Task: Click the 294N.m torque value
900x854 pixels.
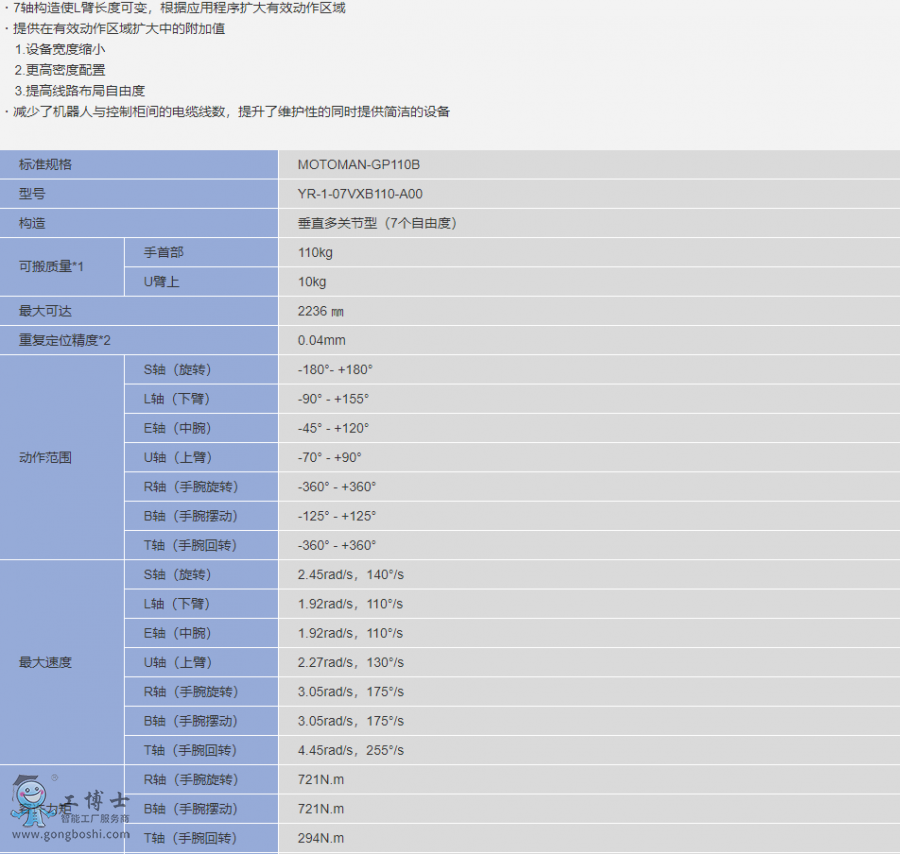Action: tap(320, 838)
